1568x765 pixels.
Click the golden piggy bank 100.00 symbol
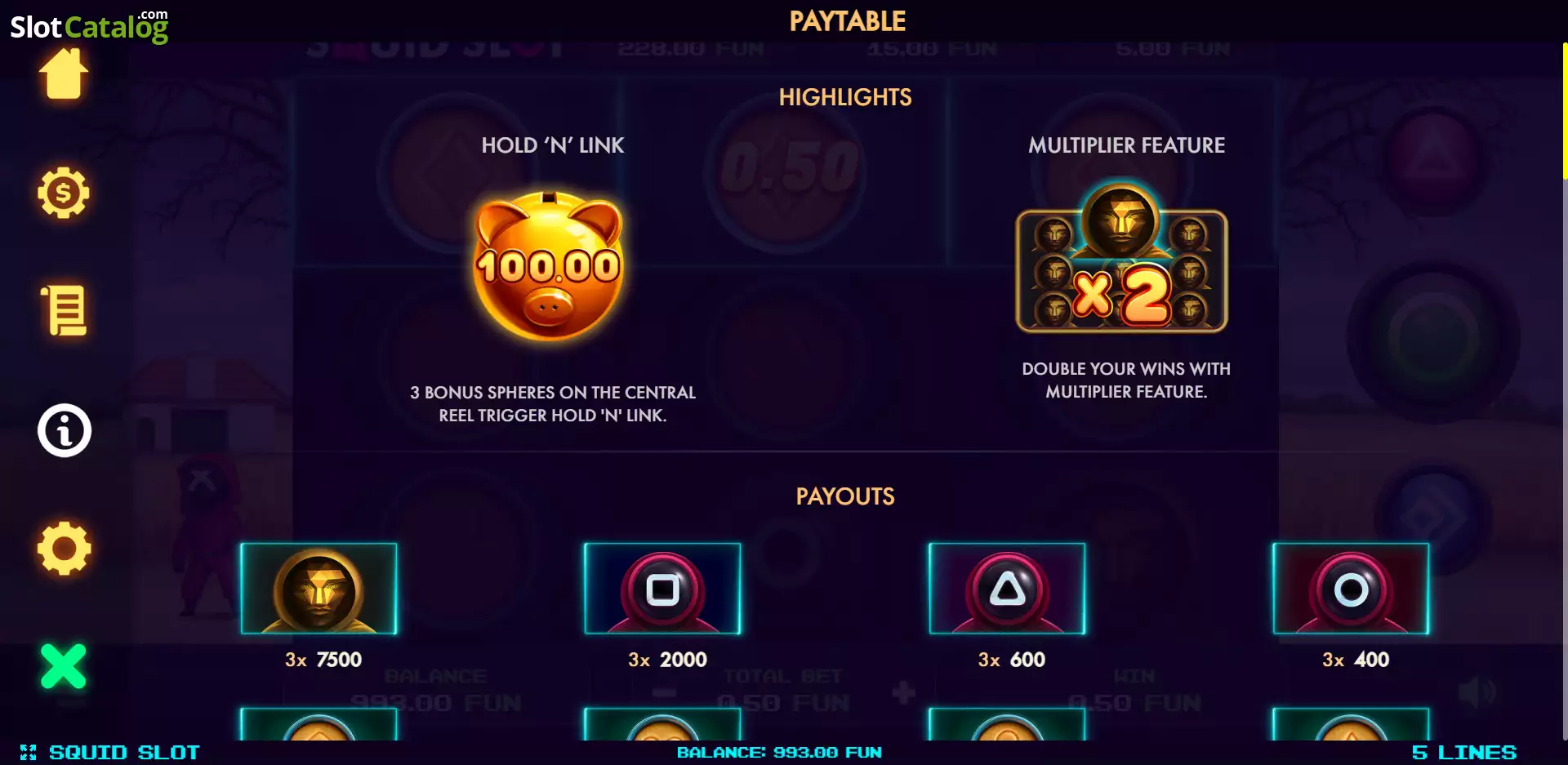tap(549, 267)
